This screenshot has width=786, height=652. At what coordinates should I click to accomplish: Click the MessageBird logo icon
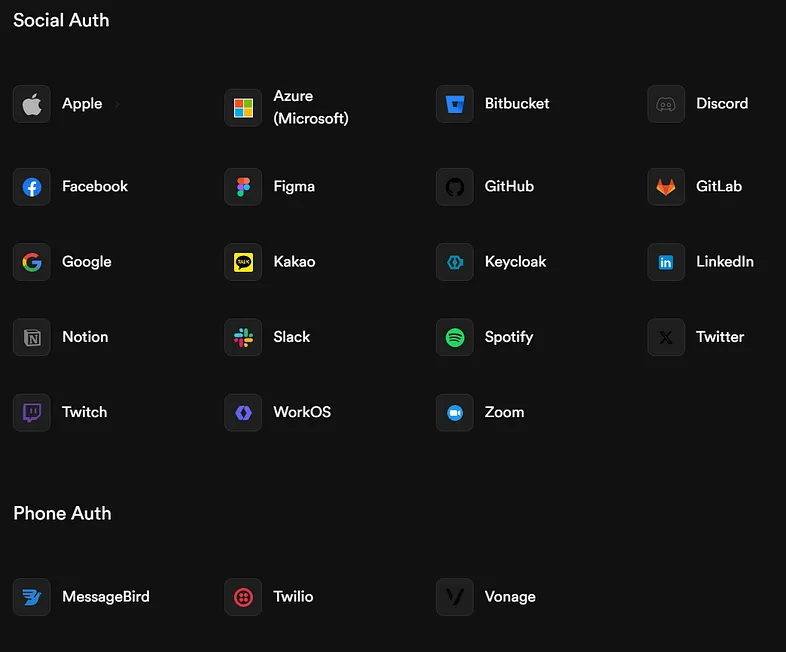[32, 597]
